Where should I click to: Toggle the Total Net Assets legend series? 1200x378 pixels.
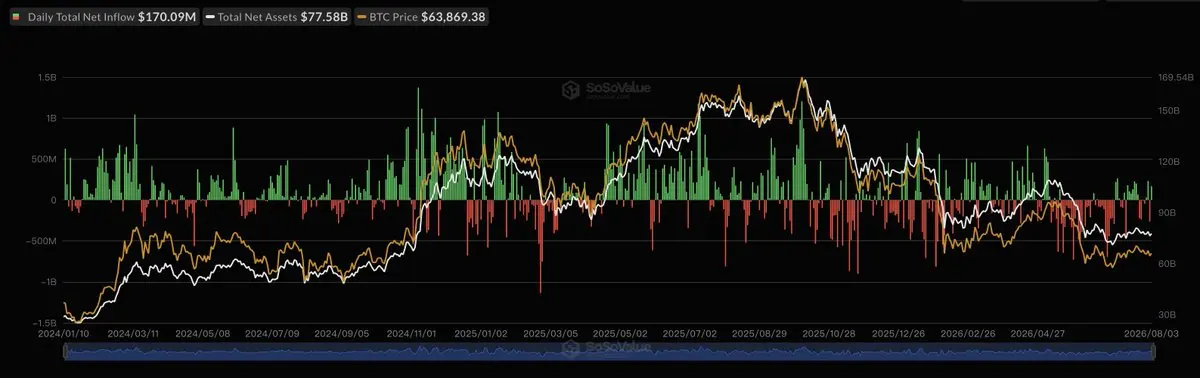pos(276,17)
